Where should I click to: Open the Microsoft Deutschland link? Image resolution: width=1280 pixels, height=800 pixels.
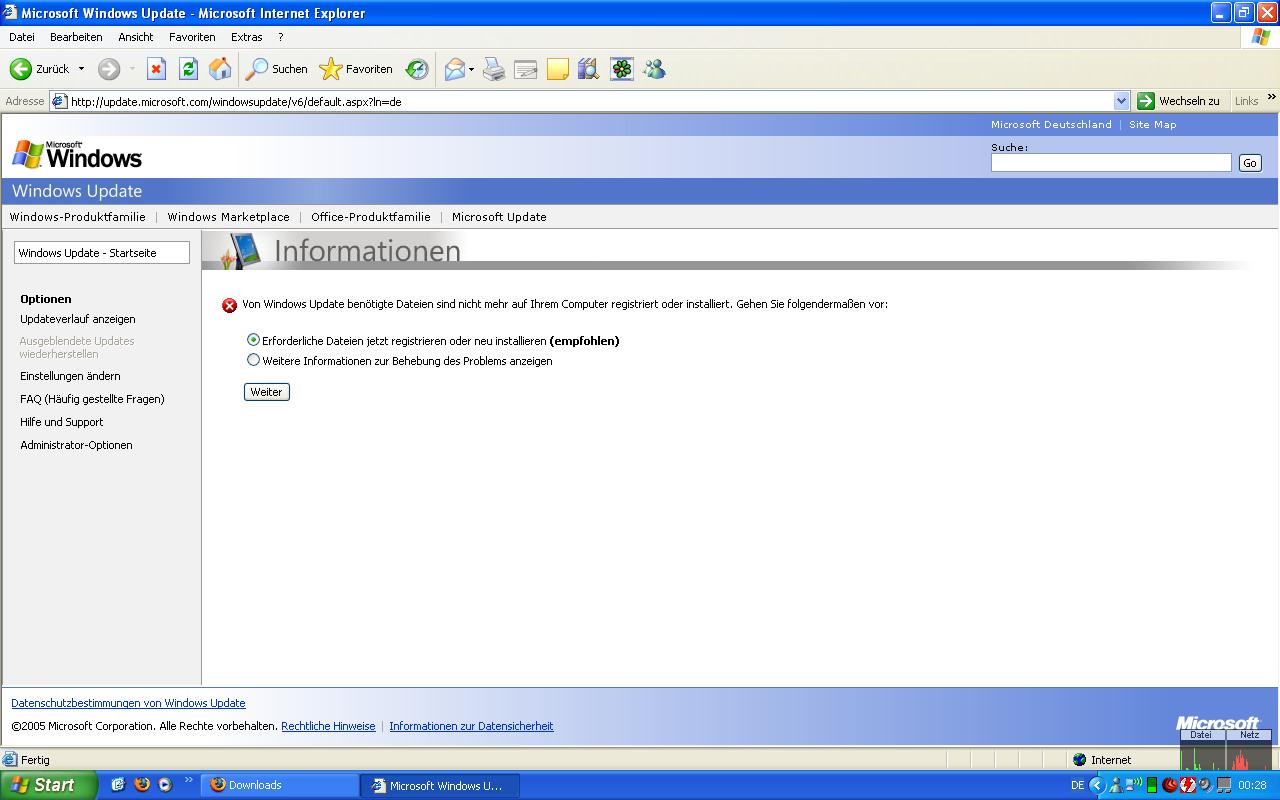(1051, 125)
